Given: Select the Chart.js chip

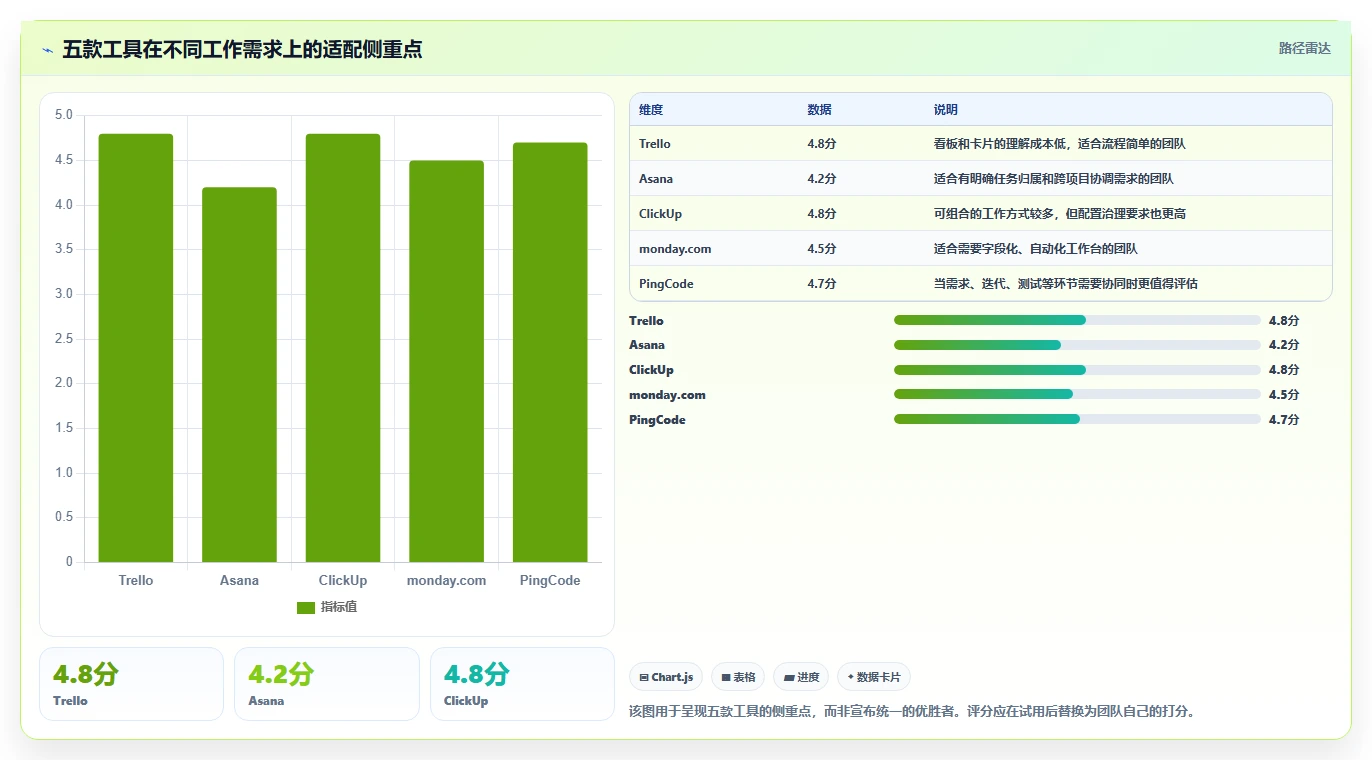Looking at the screenshot, I should pos(667,677).
